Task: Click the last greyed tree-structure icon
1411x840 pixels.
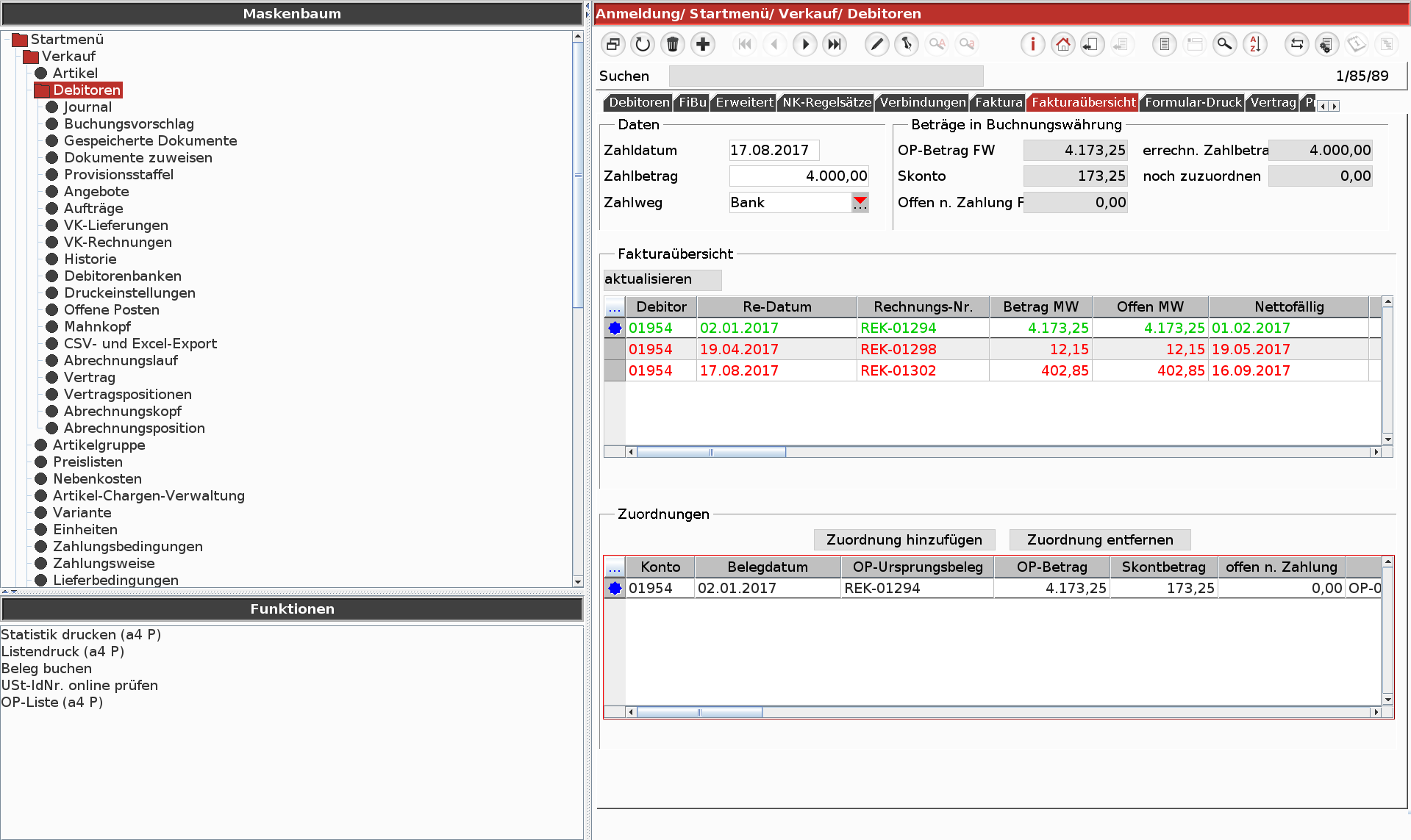Action: click(1387, 45)
